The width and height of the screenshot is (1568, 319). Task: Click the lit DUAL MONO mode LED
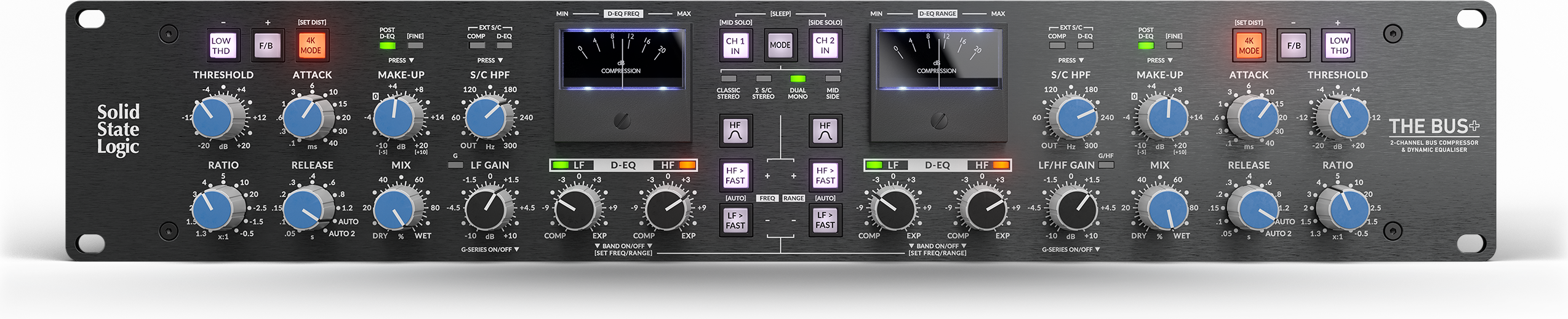point(798,79)
